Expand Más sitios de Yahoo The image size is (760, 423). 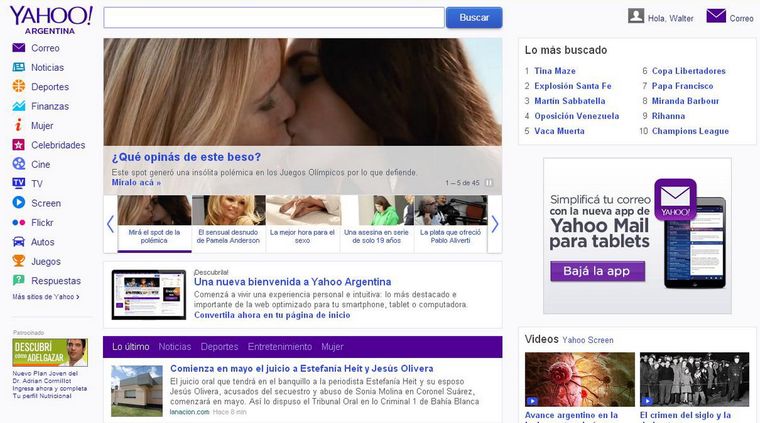click(46, 297)
